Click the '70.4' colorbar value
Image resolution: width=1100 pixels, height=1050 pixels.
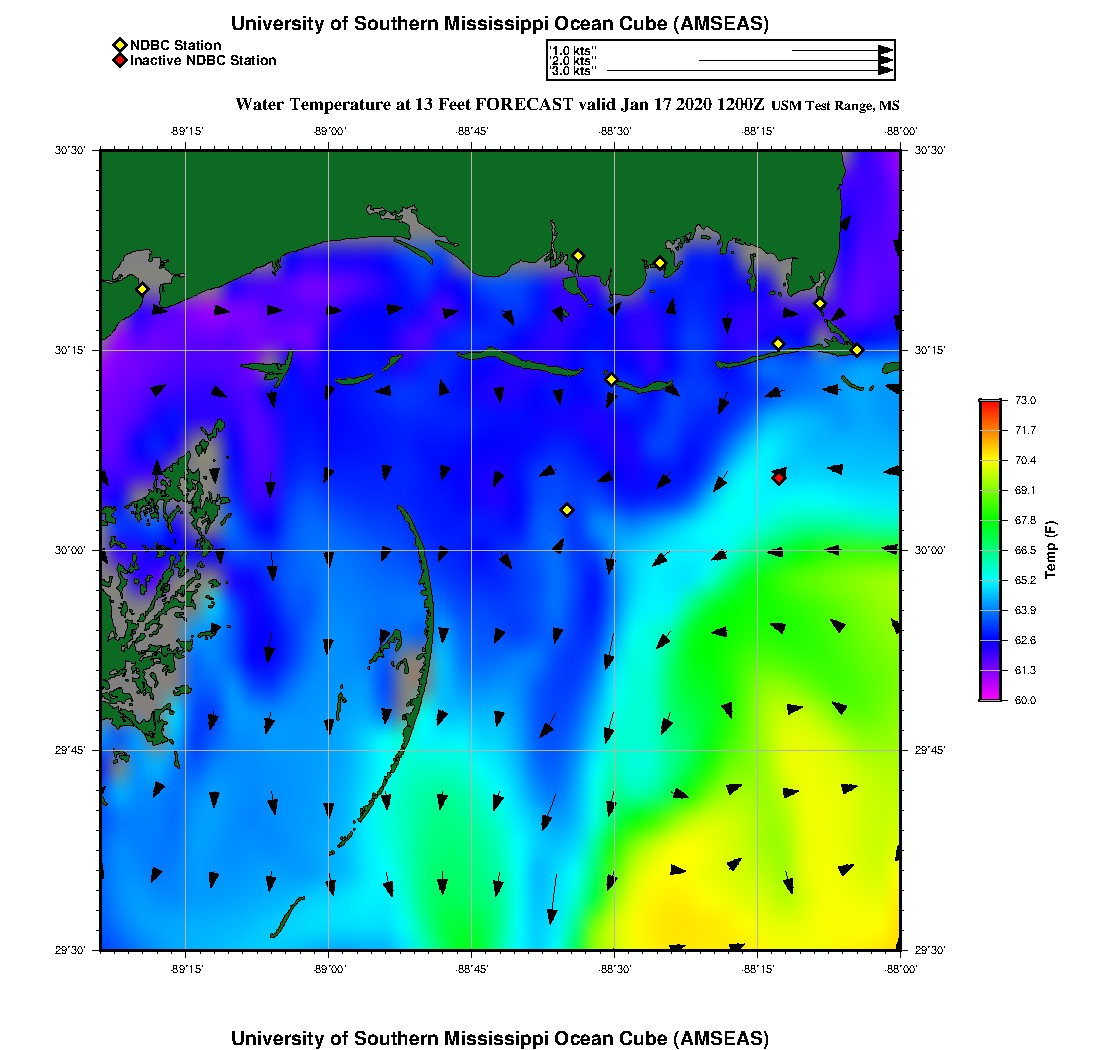click(1025, 461)
